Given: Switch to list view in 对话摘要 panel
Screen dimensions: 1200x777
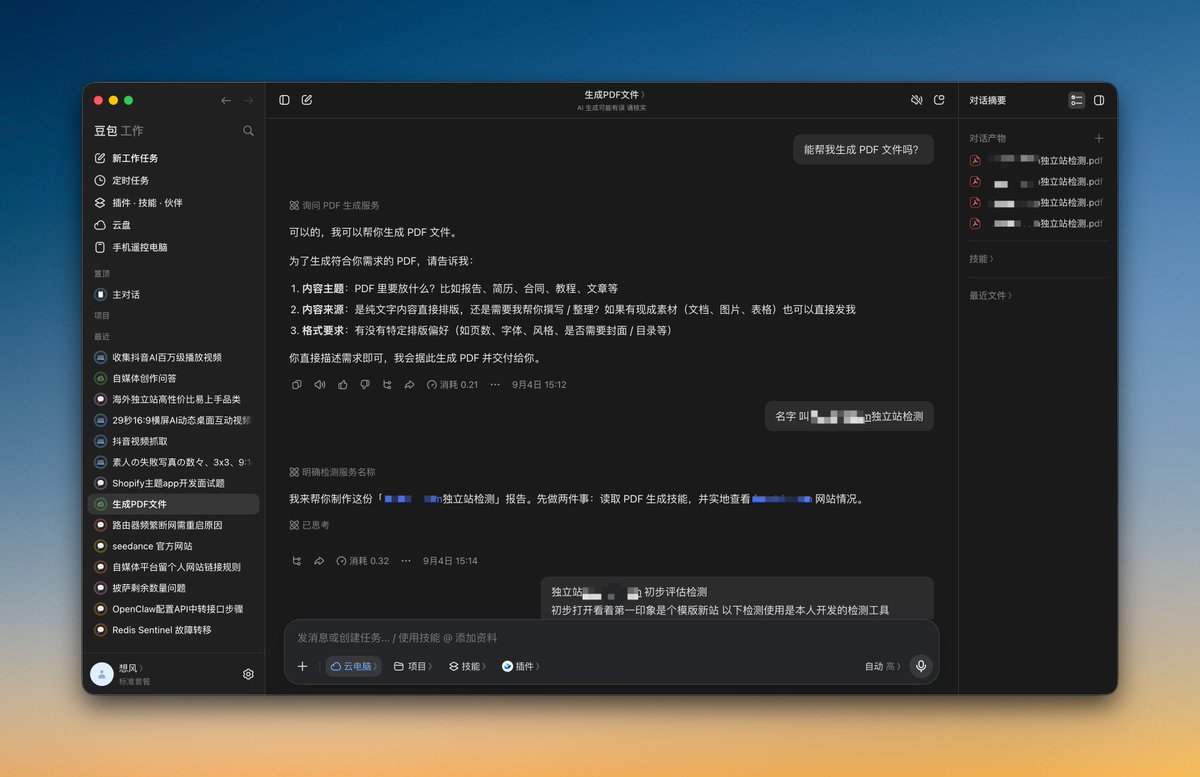Looking at the screenshot, I should pos(1076,100).
